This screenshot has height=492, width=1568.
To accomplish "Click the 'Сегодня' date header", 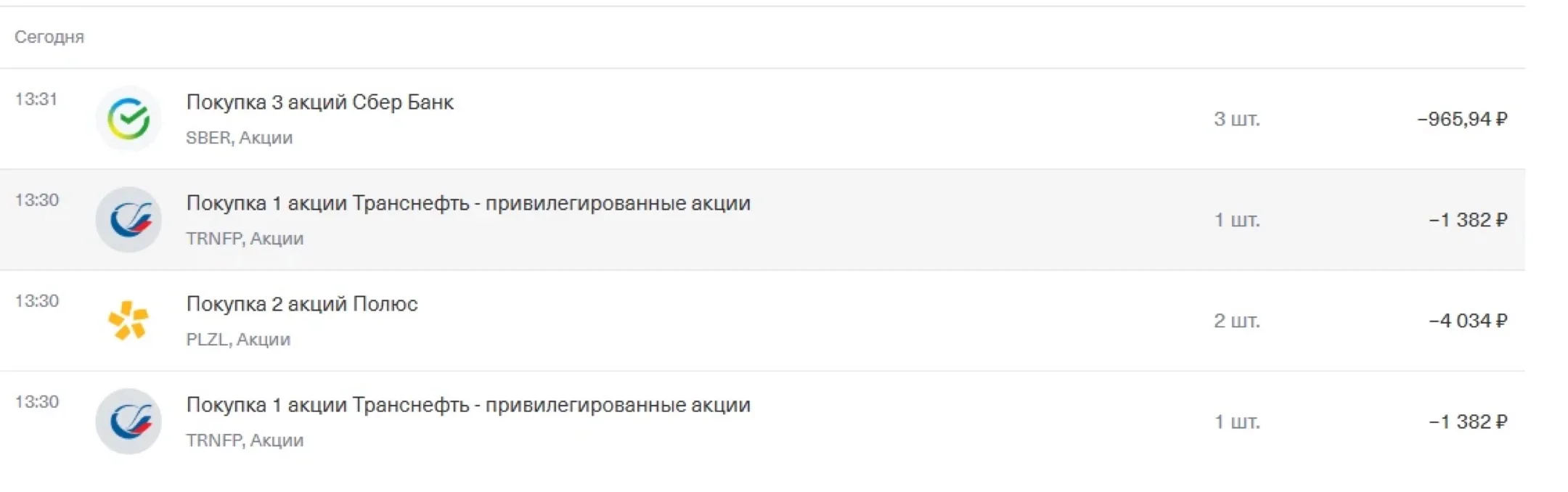I will pos(49,37).
